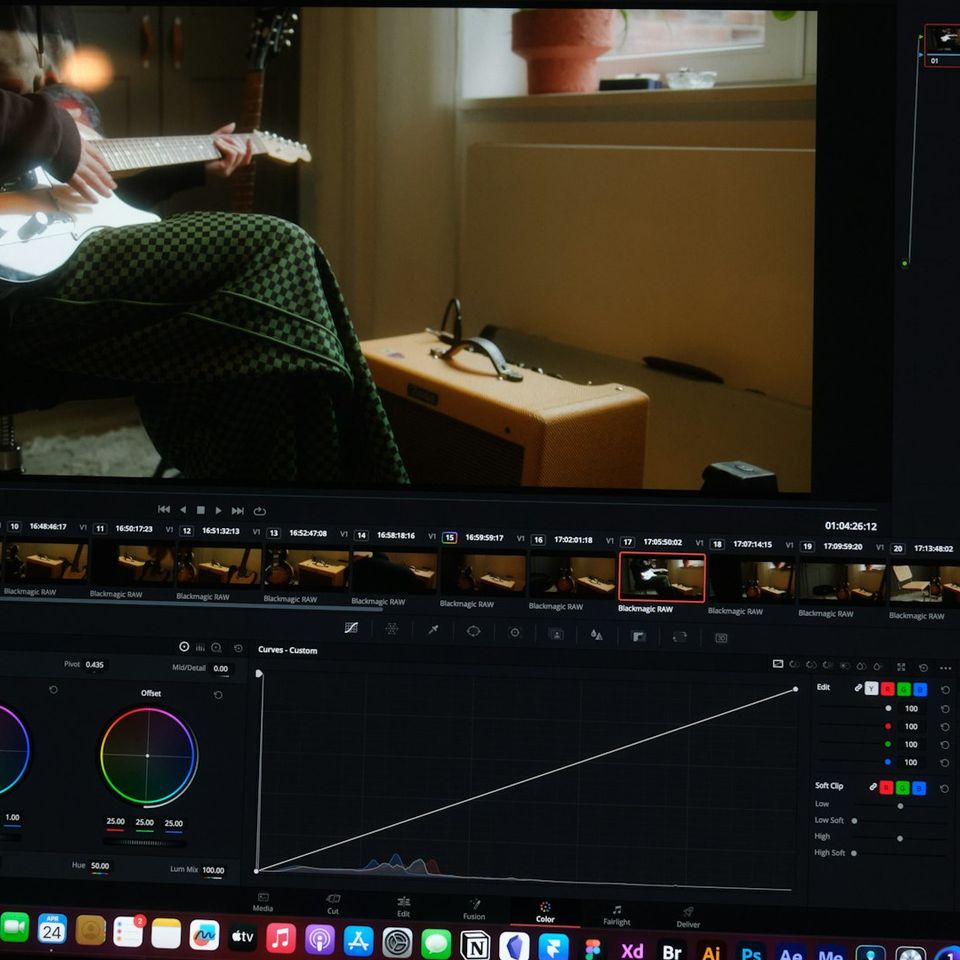Open the Power Window palette

(473, 631)
